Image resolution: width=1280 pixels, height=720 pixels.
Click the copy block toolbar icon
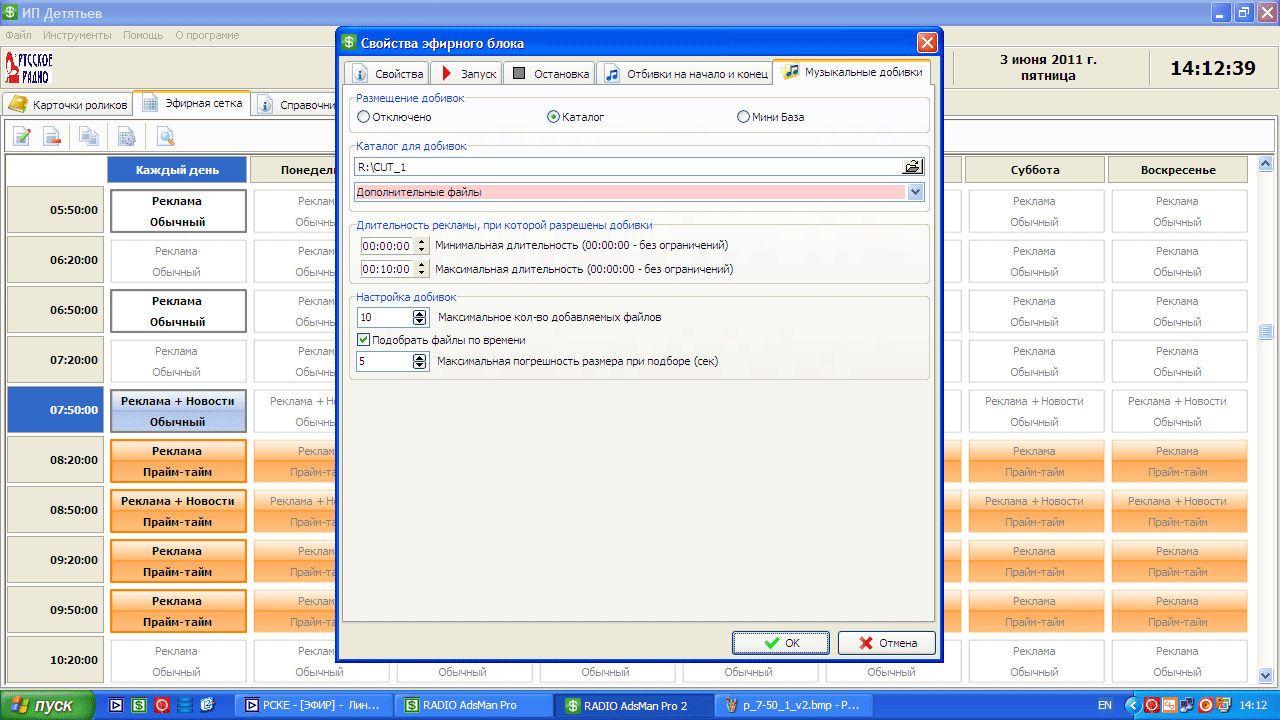[89, 137]
